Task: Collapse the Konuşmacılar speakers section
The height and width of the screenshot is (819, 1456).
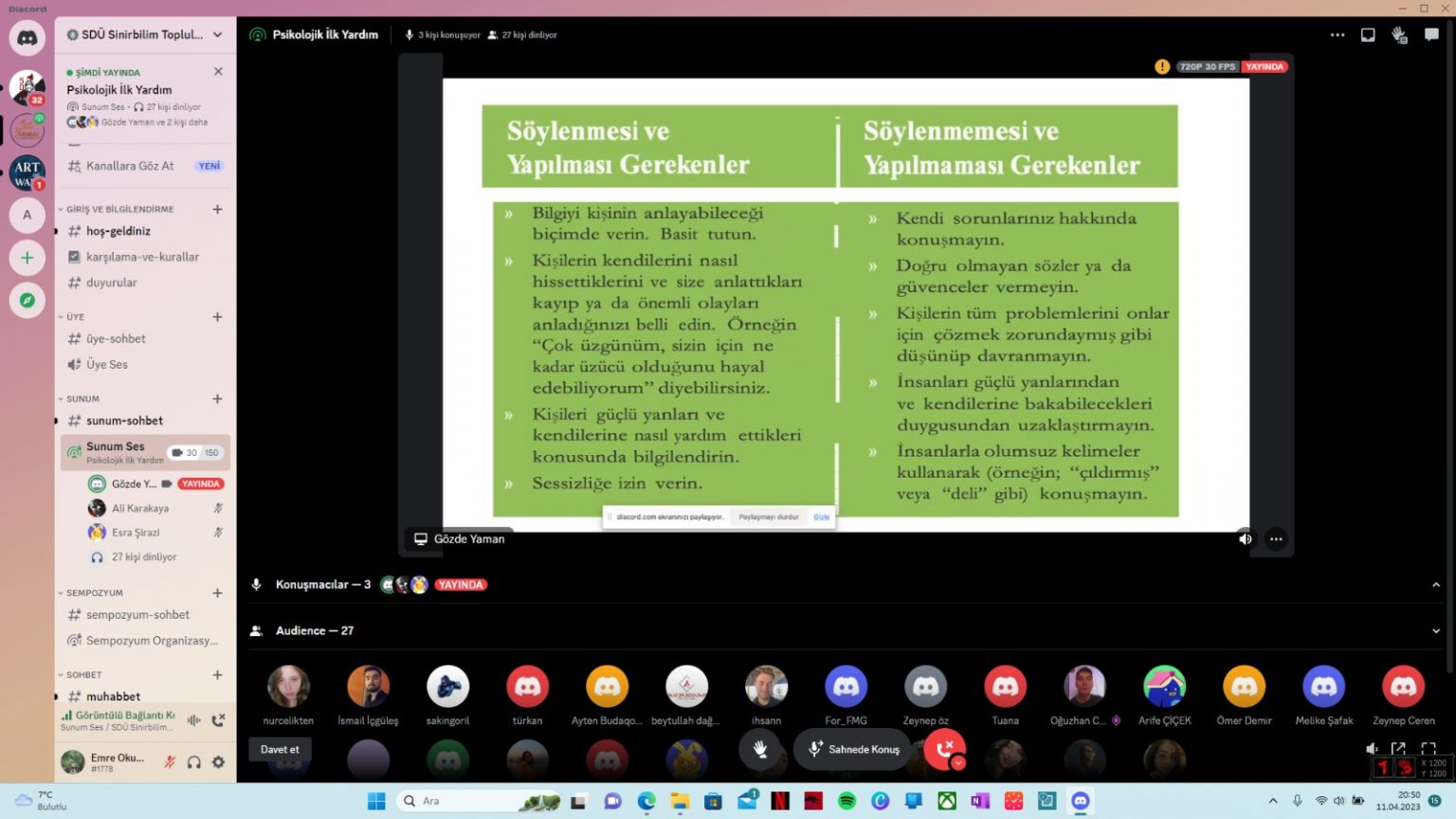Action: [x=1435, y=585]
